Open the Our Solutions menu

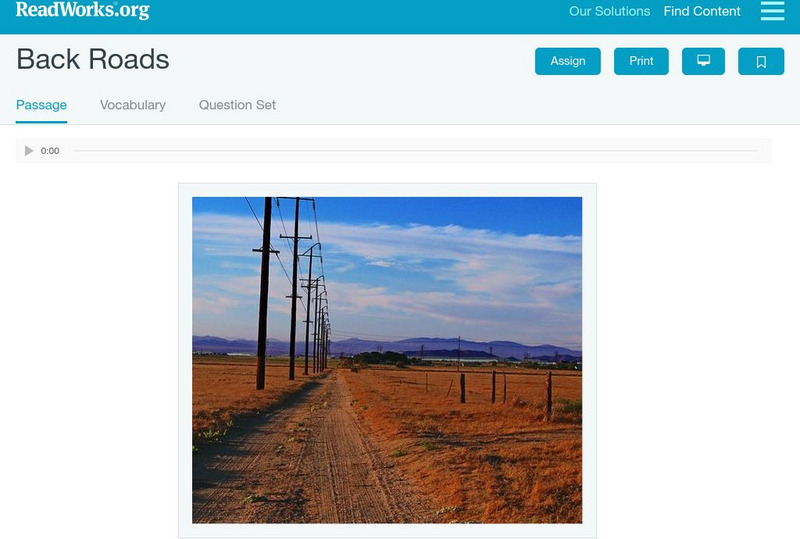609,11
